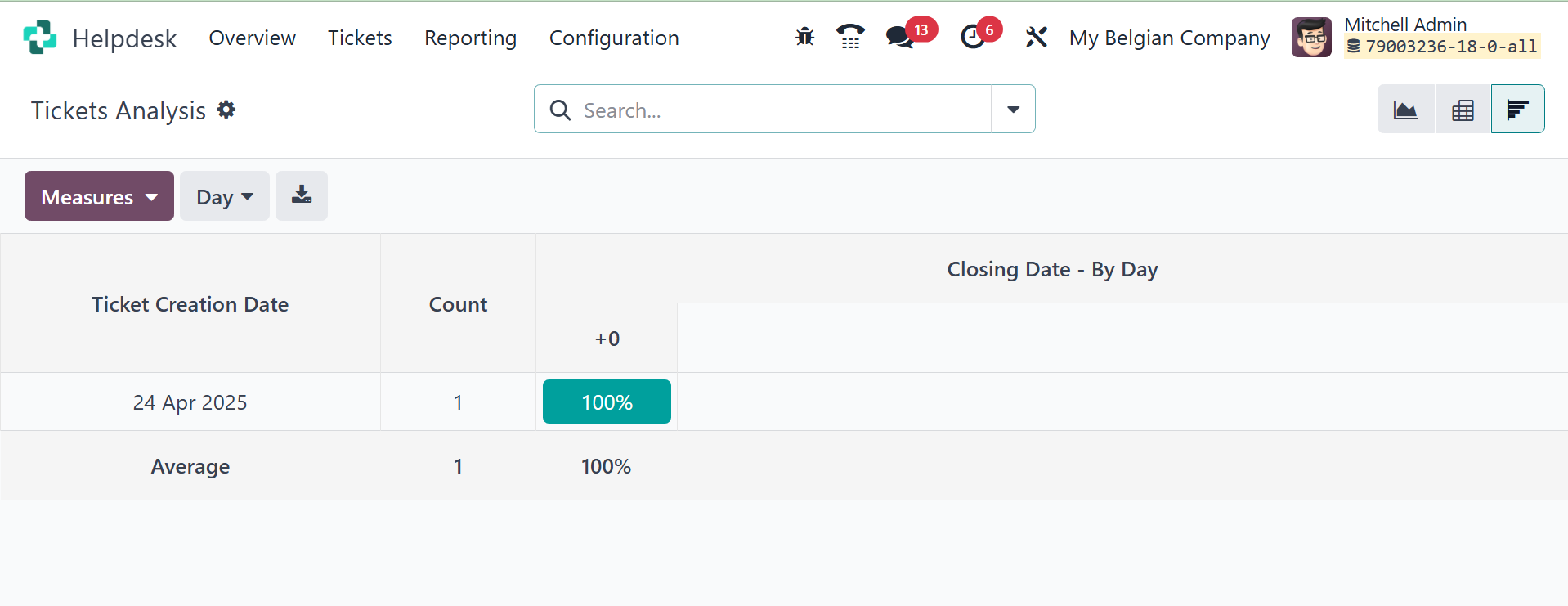This screenshot has width=1568, height=606.
Task: Expand the Measures dropdown
Action: (99, 196)
